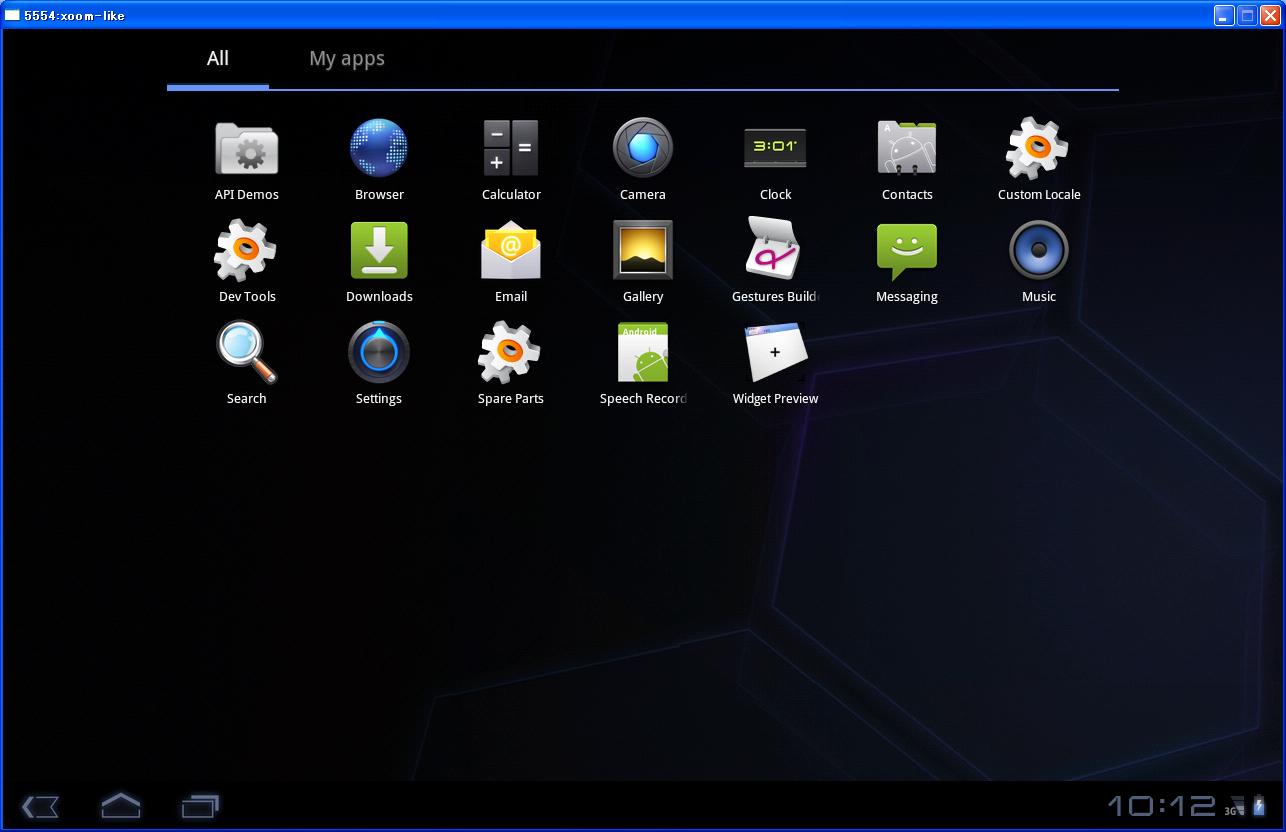Tap the Back navigation button

tap(40, 806)
